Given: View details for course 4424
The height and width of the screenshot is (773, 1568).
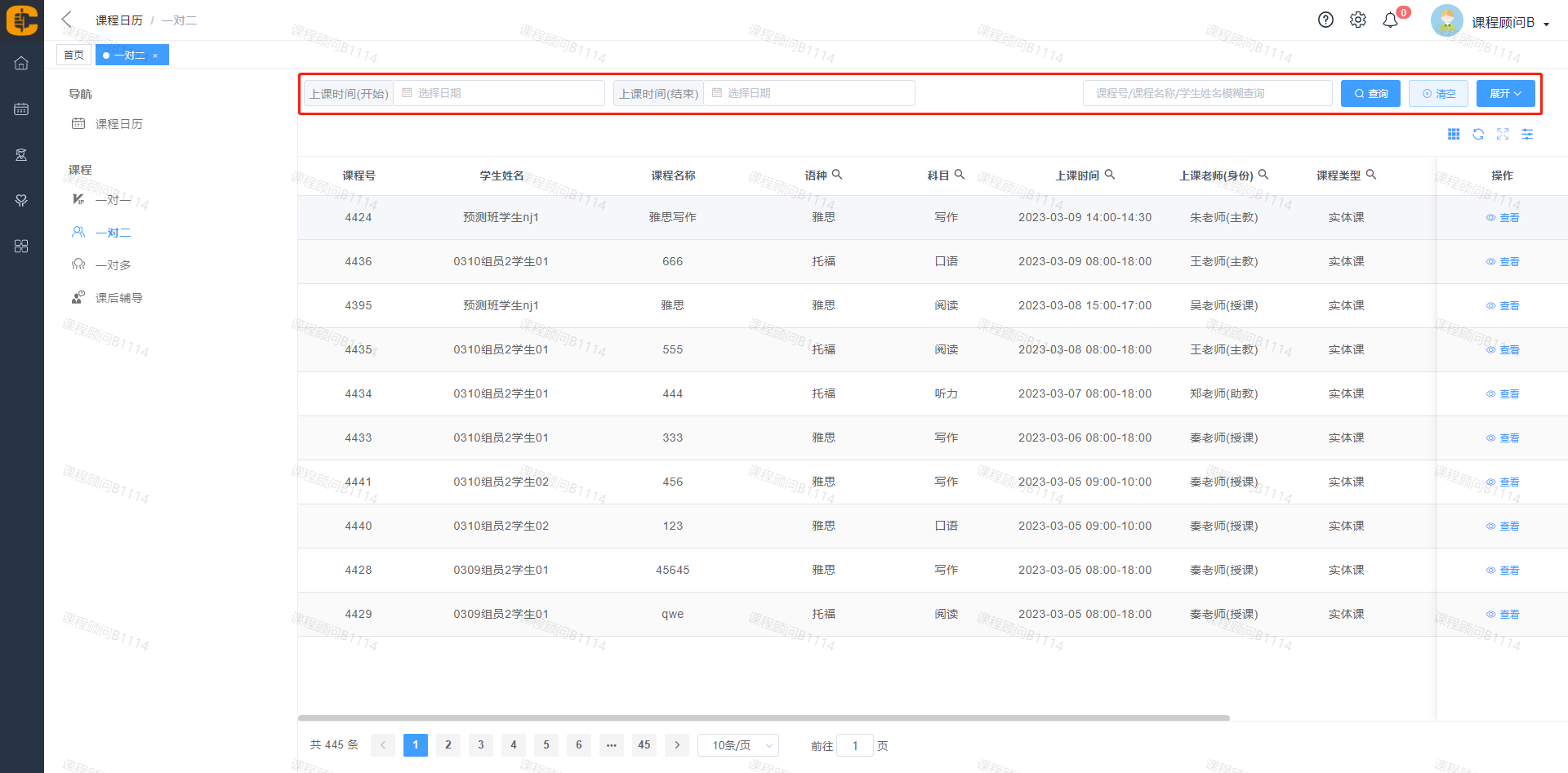Looking at the screenshot, I should 1503,218.
